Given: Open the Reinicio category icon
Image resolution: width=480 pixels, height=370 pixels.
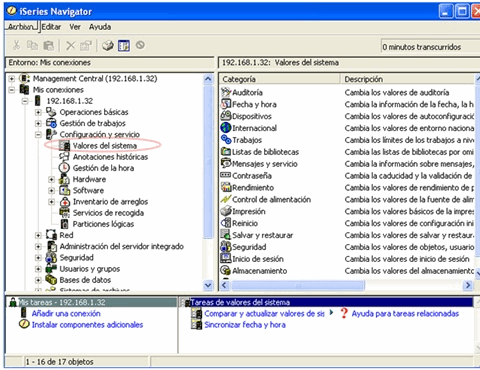Looking at the screenshot, I should point(226,223).
